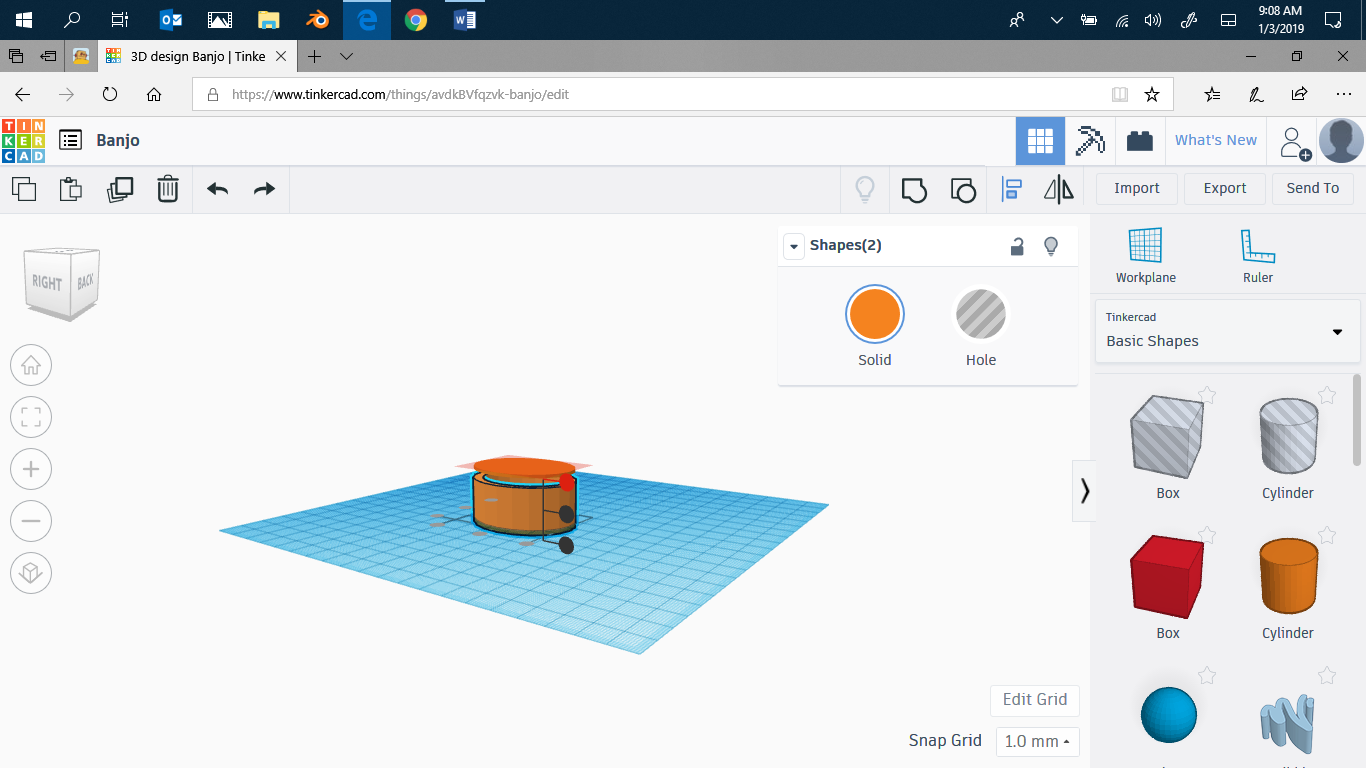Open the user profile avatar
This screenshot has width=1366, height=768.
pos(1341,141)
